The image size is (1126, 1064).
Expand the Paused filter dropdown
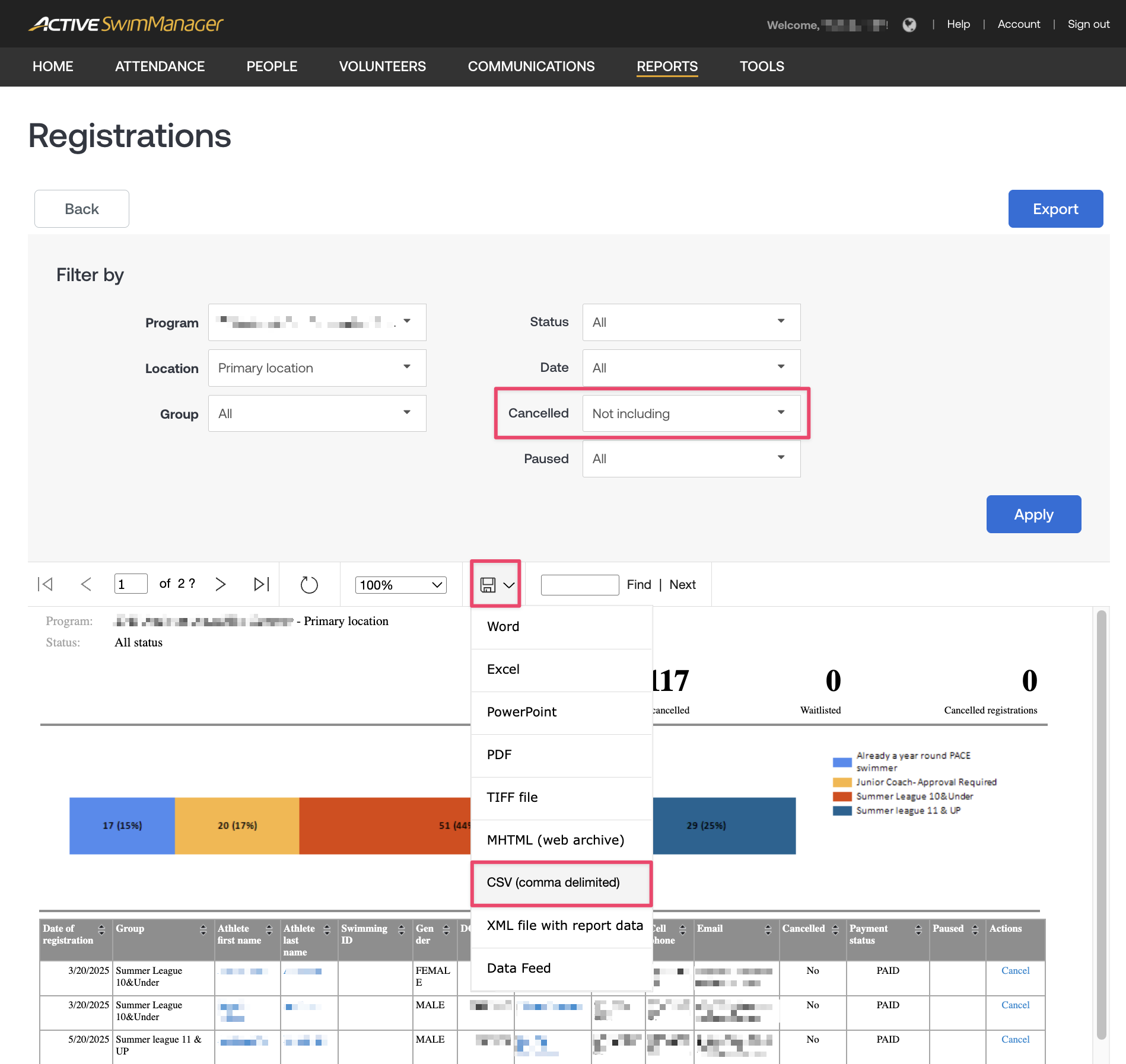(x=691, y=458)
